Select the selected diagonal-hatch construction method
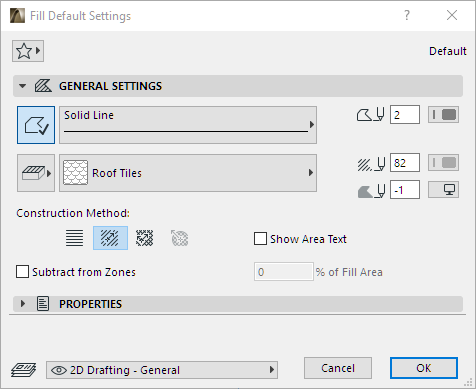 [x=110, y=238]
